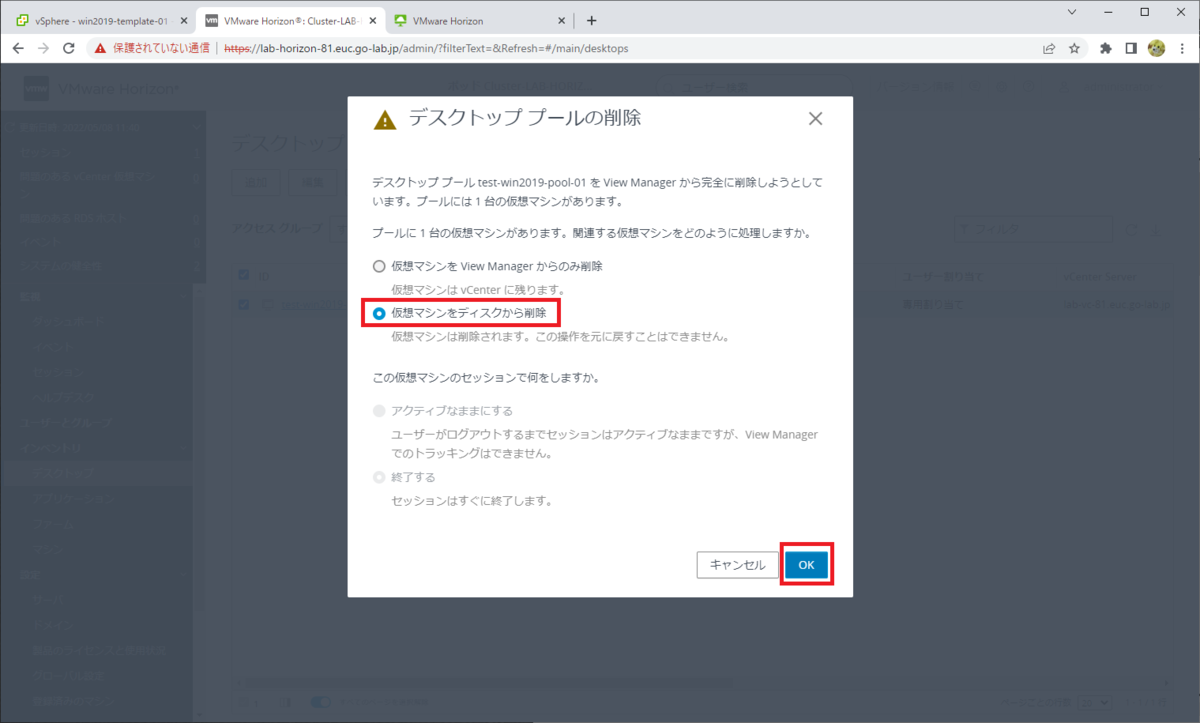
Task: Go back in browser history
Action: pos(19,48)
